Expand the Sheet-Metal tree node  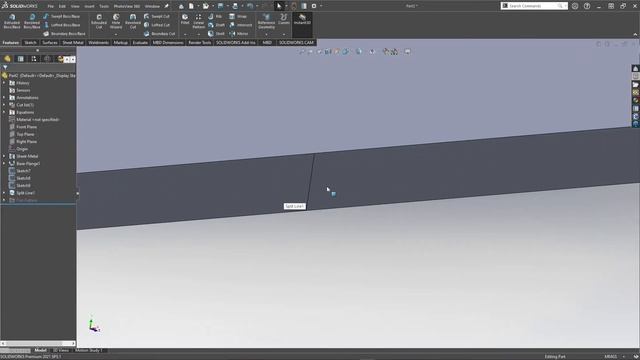[4, 156]
